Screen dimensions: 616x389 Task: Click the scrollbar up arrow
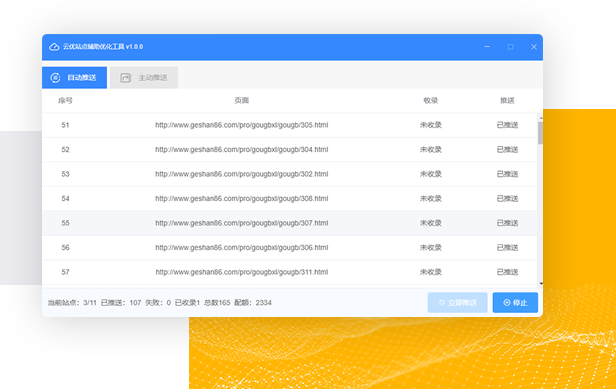point(541,118)
